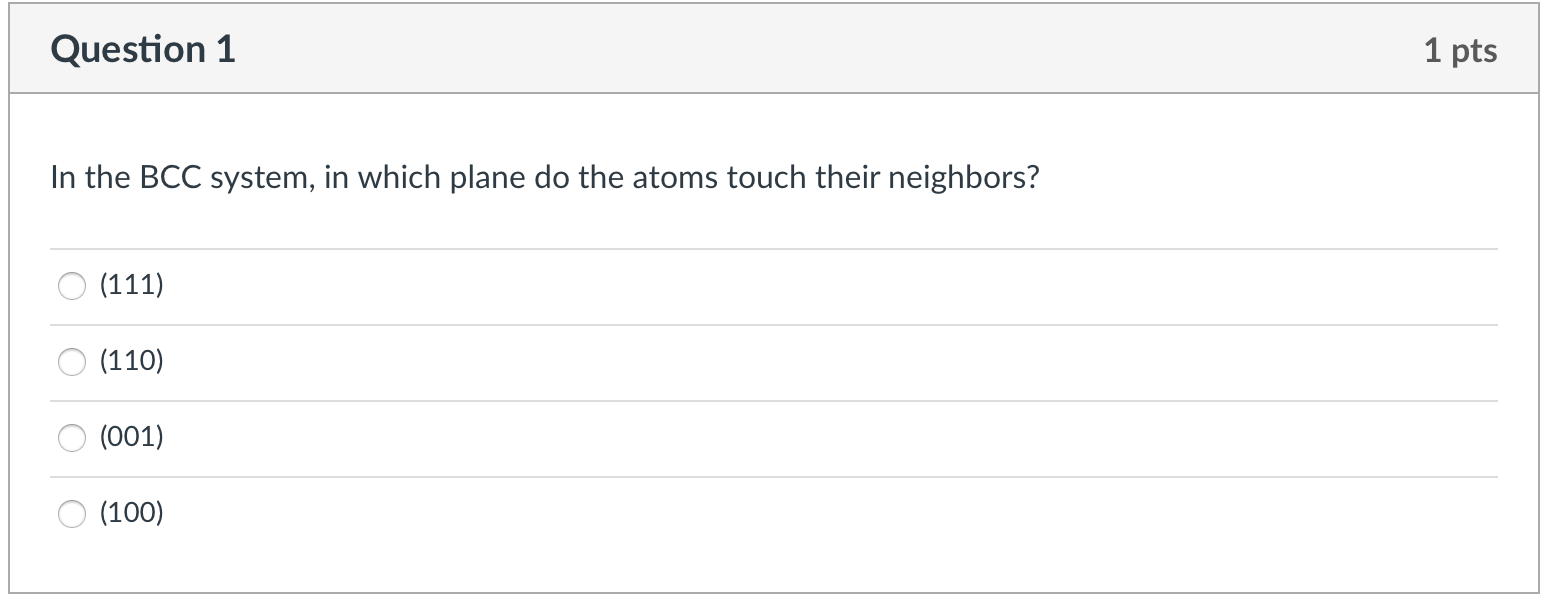This screenshot has width=1548, height=600.
Task: Click the third answer row
Action: point(500,437)
